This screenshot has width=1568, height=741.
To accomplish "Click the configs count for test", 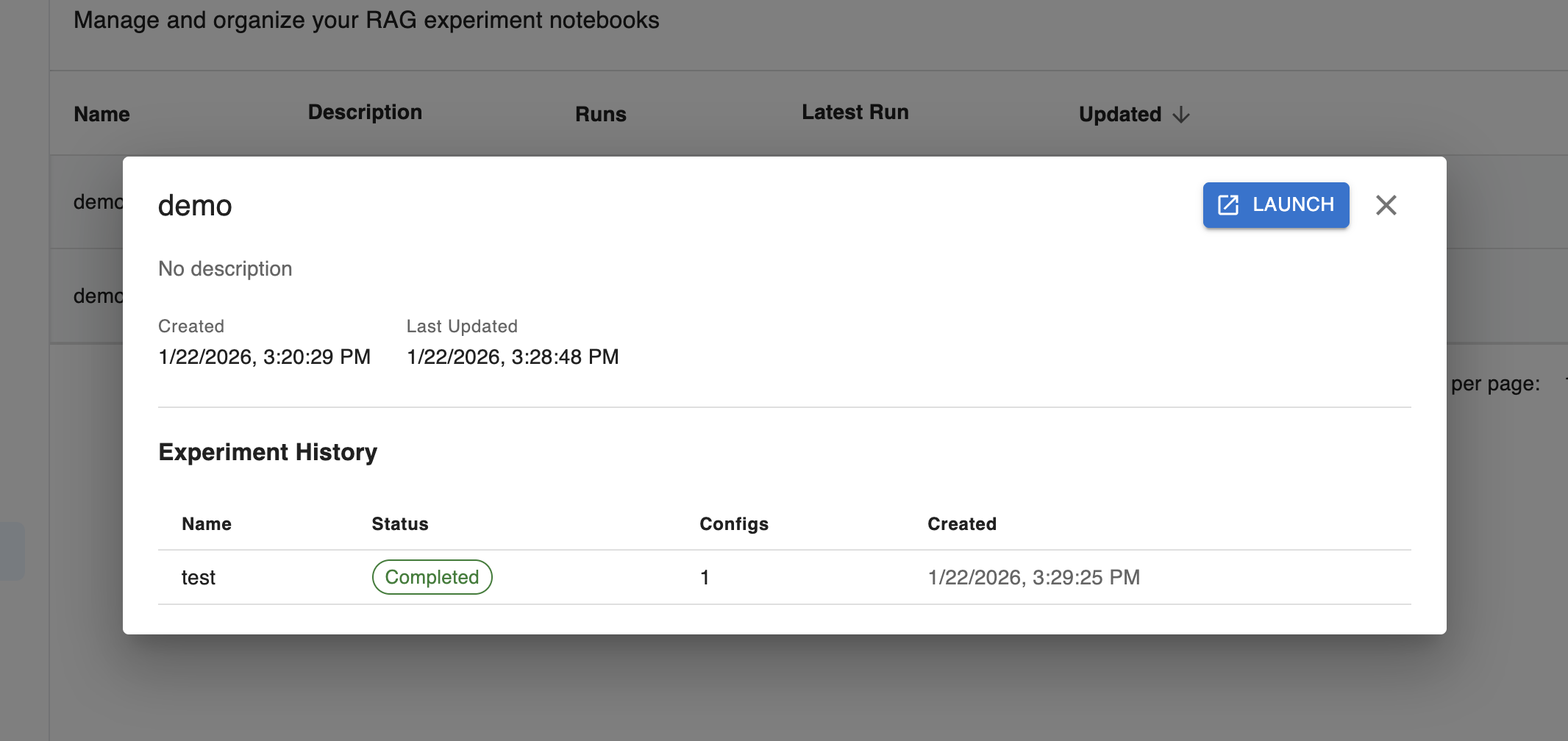I will tap(705, 578).
